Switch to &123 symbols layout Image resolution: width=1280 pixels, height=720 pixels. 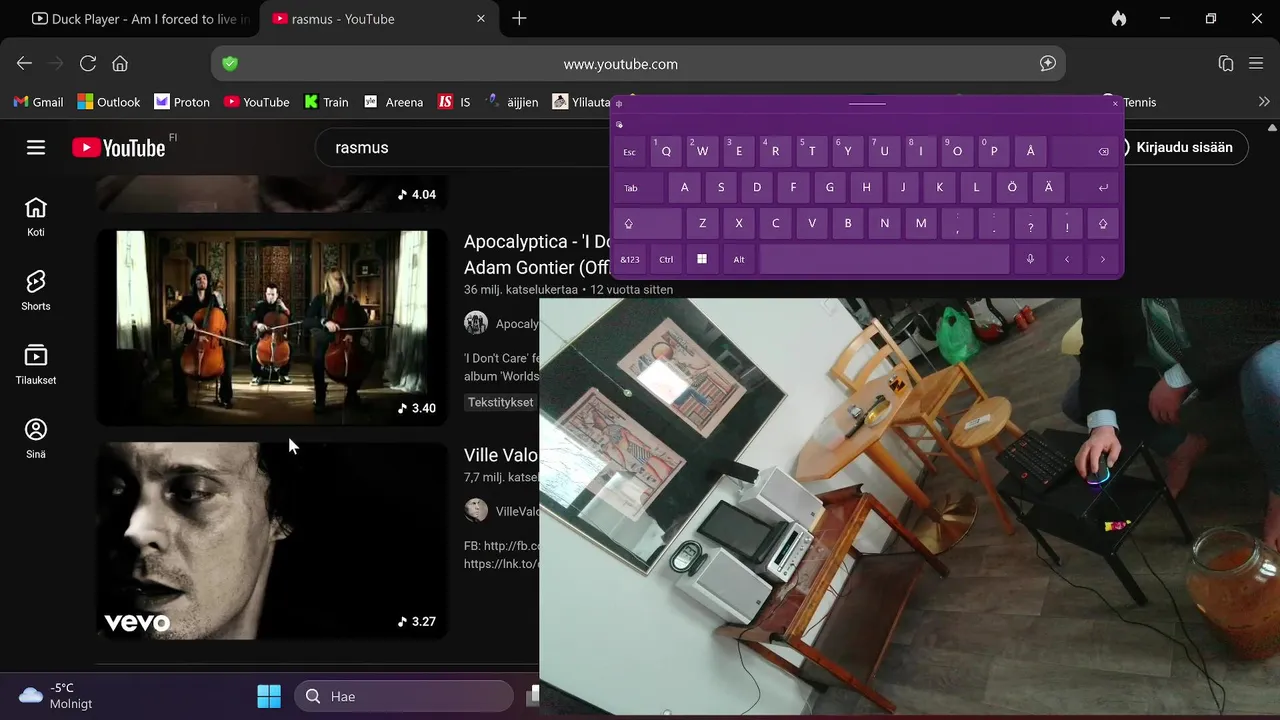pos(629,259)
